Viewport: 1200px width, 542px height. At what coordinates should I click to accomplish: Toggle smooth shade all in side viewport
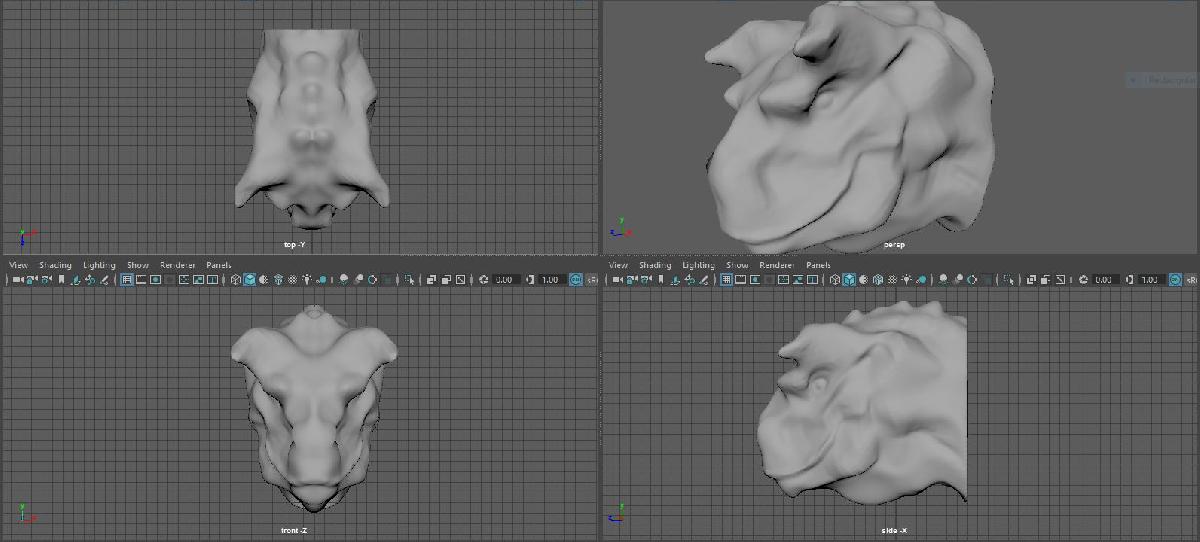coord(849,279)
